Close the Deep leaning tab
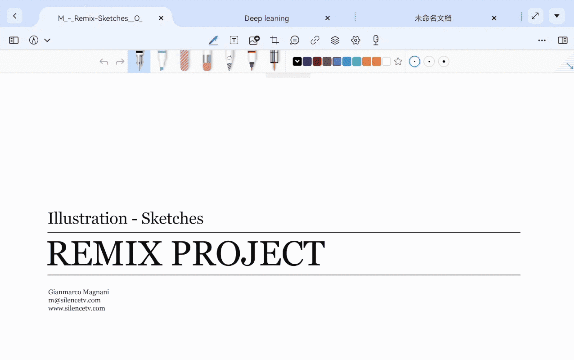Image resolution: width=574 pixels, height=360 pixels. (x=327, y=18)
